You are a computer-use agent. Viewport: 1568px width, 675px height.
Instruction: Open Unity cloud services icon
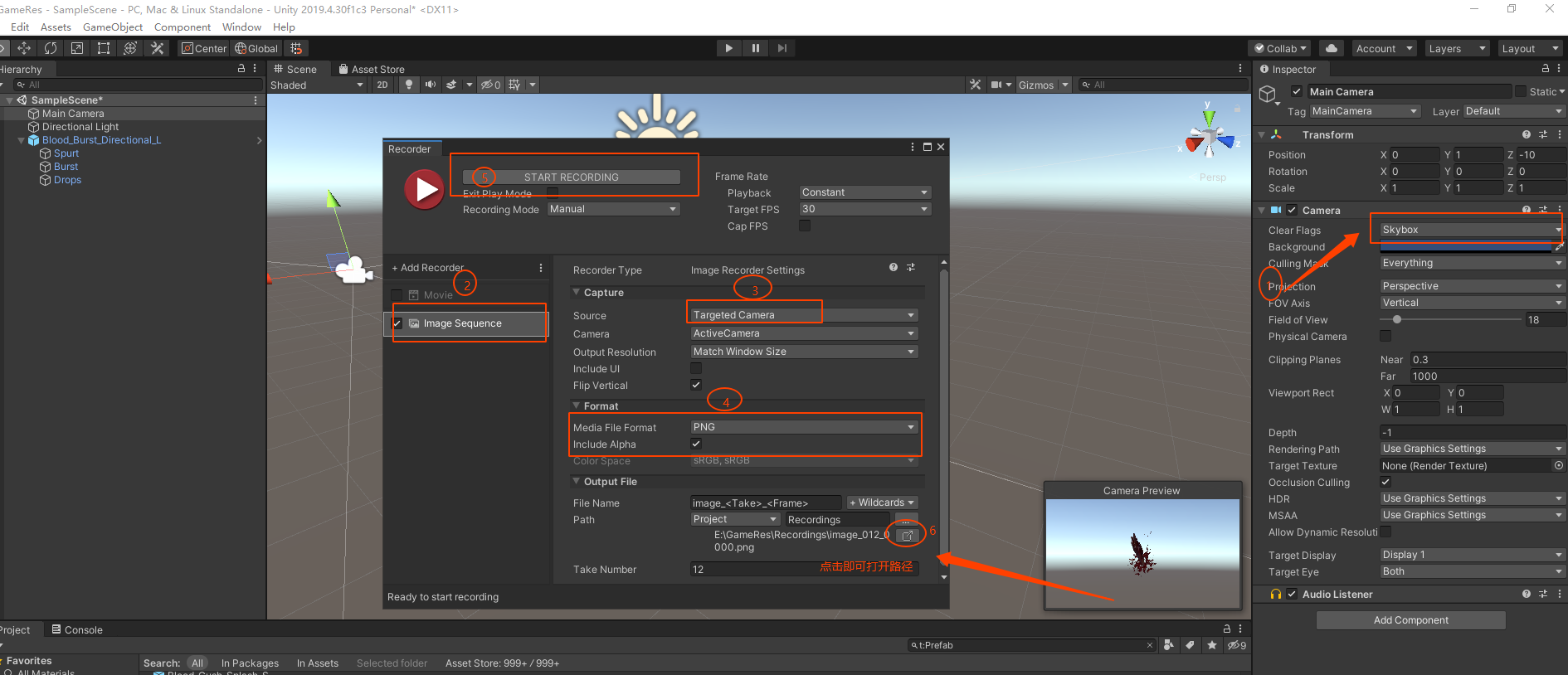1332,48
